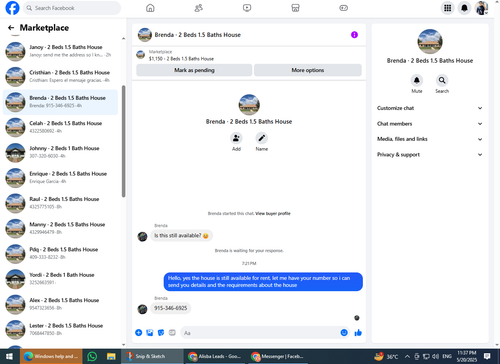Open the volume icon in system tray
This screenshot has height=364, width=500.
tap(435, 357)
